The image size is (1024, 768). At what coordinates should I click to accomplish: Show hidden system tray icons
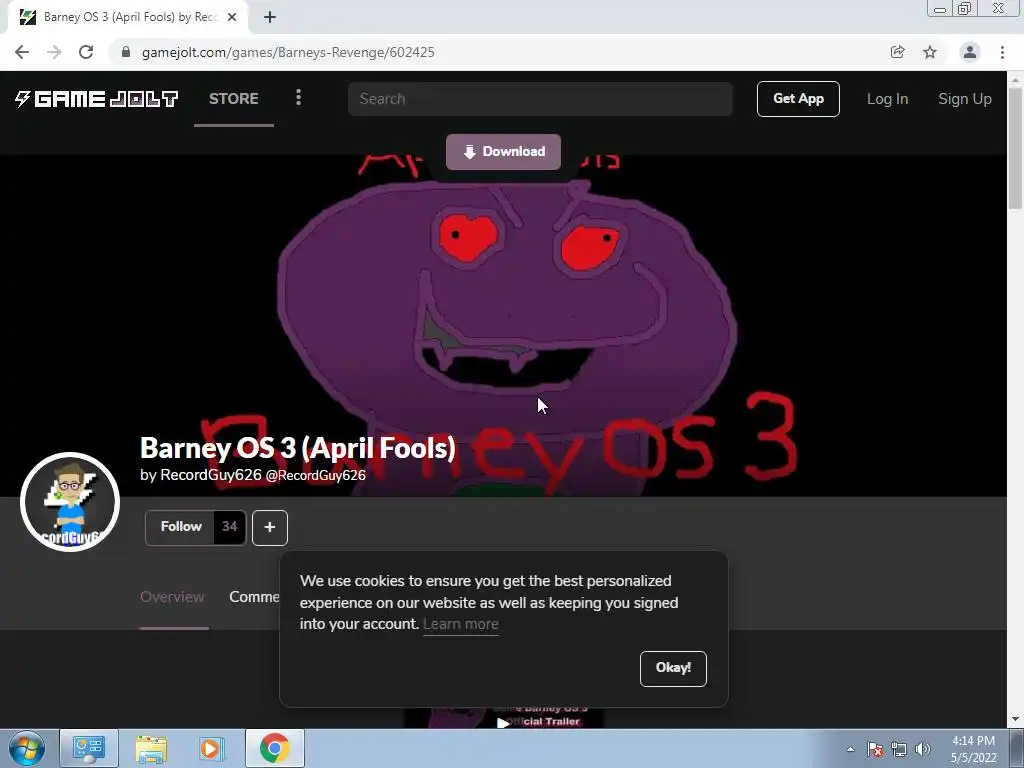point(850,749)
